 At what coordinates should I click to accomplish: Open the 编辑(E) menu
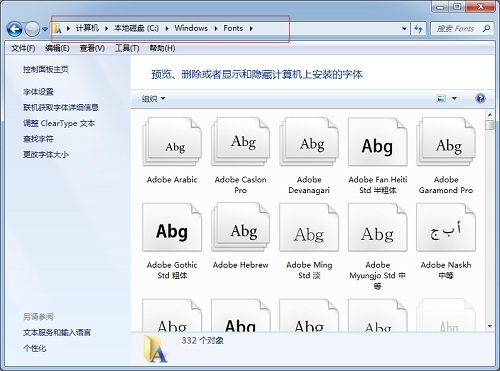coord(57,48)
